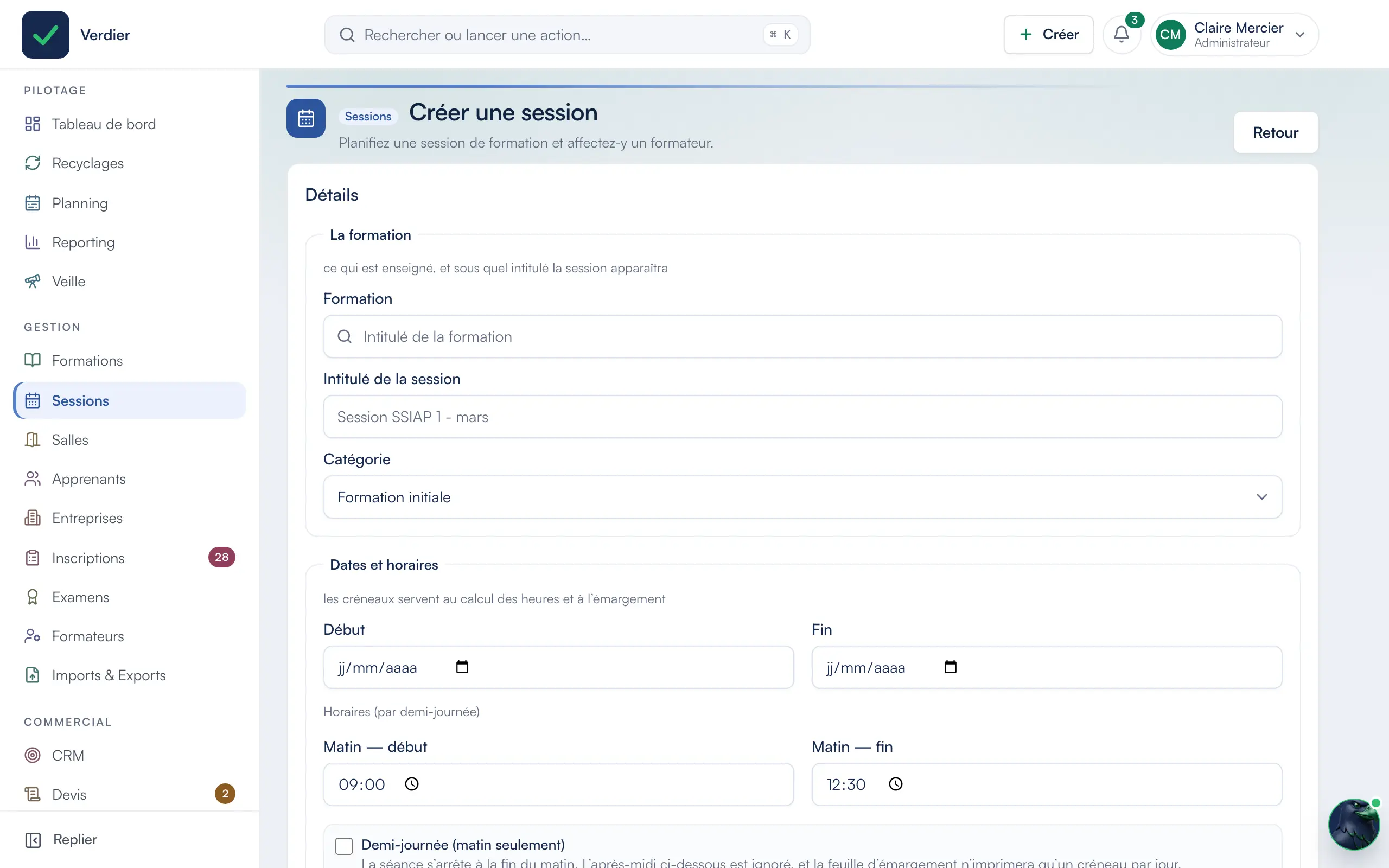Open the clock picker for Matin — fin

pos(895,784)
